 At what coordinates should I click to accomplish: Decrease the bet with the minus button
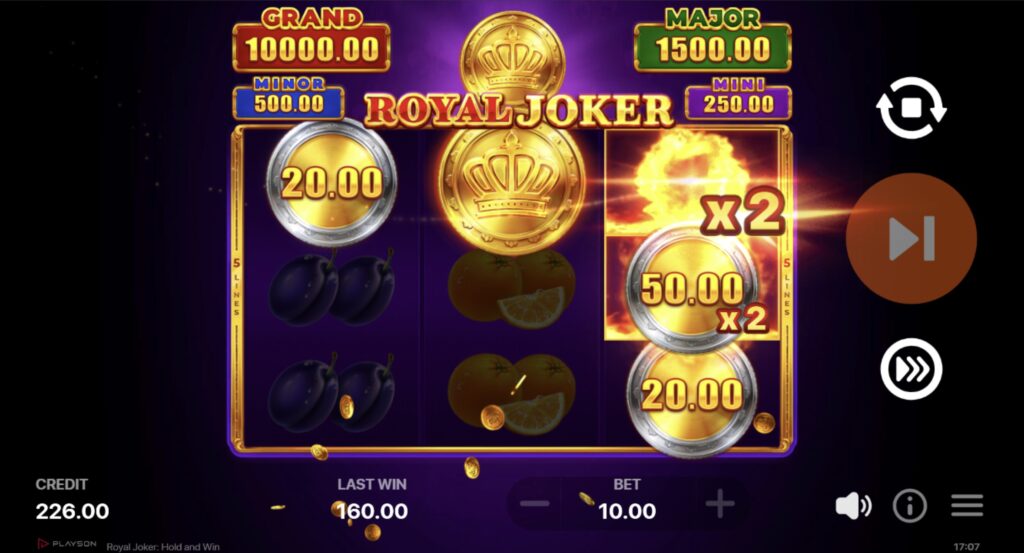pyautogui.click(x=535, y=504)
